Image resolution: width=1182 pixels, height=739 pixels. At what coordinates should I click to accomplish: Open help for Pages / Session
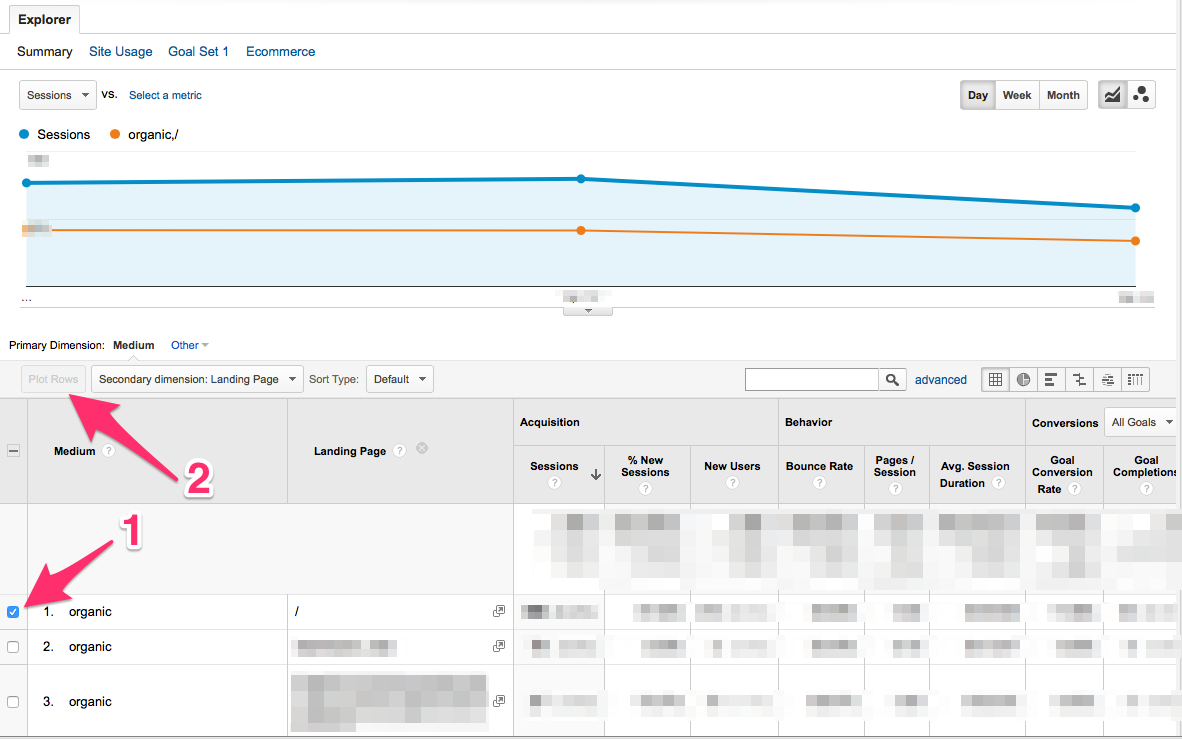[x=896, y=489]
